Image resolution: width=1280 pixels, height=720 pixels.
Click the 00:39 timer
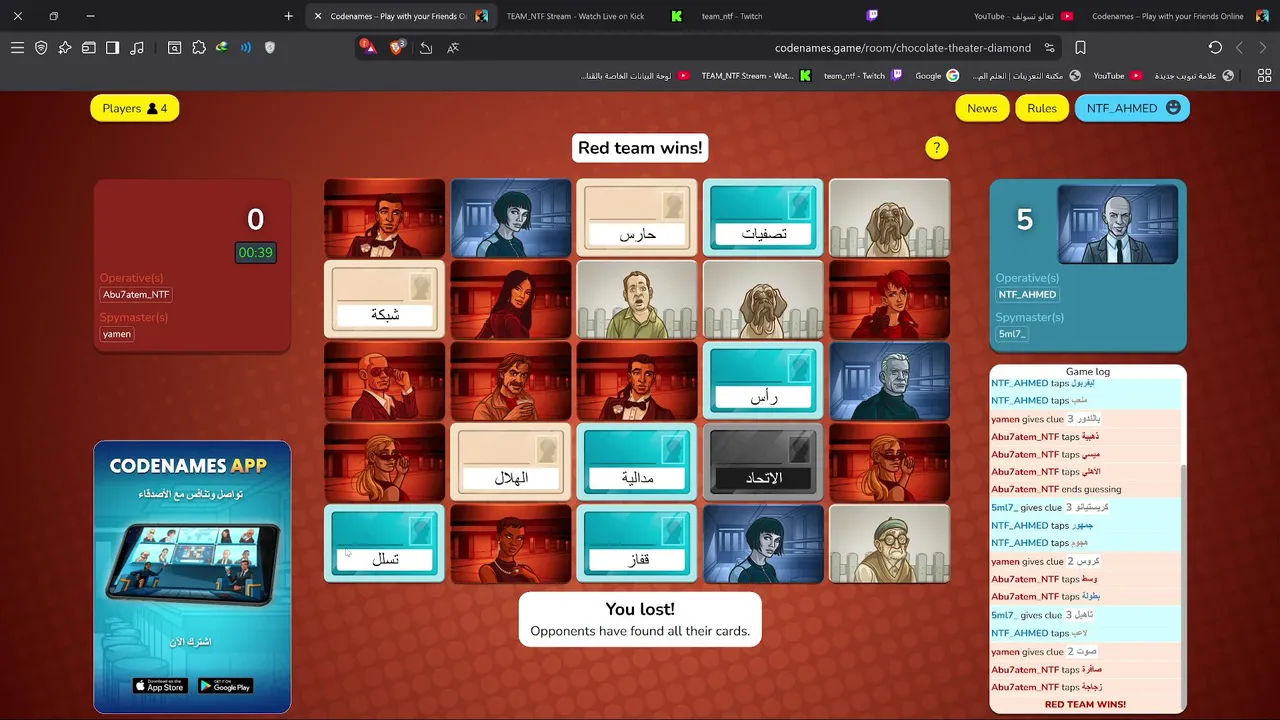coord(256,253)
